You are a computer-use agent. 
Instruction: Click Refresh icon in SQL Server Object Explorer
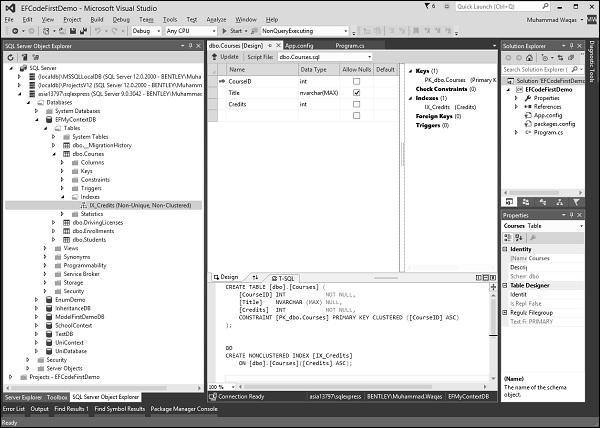click(x=9, y=57)
